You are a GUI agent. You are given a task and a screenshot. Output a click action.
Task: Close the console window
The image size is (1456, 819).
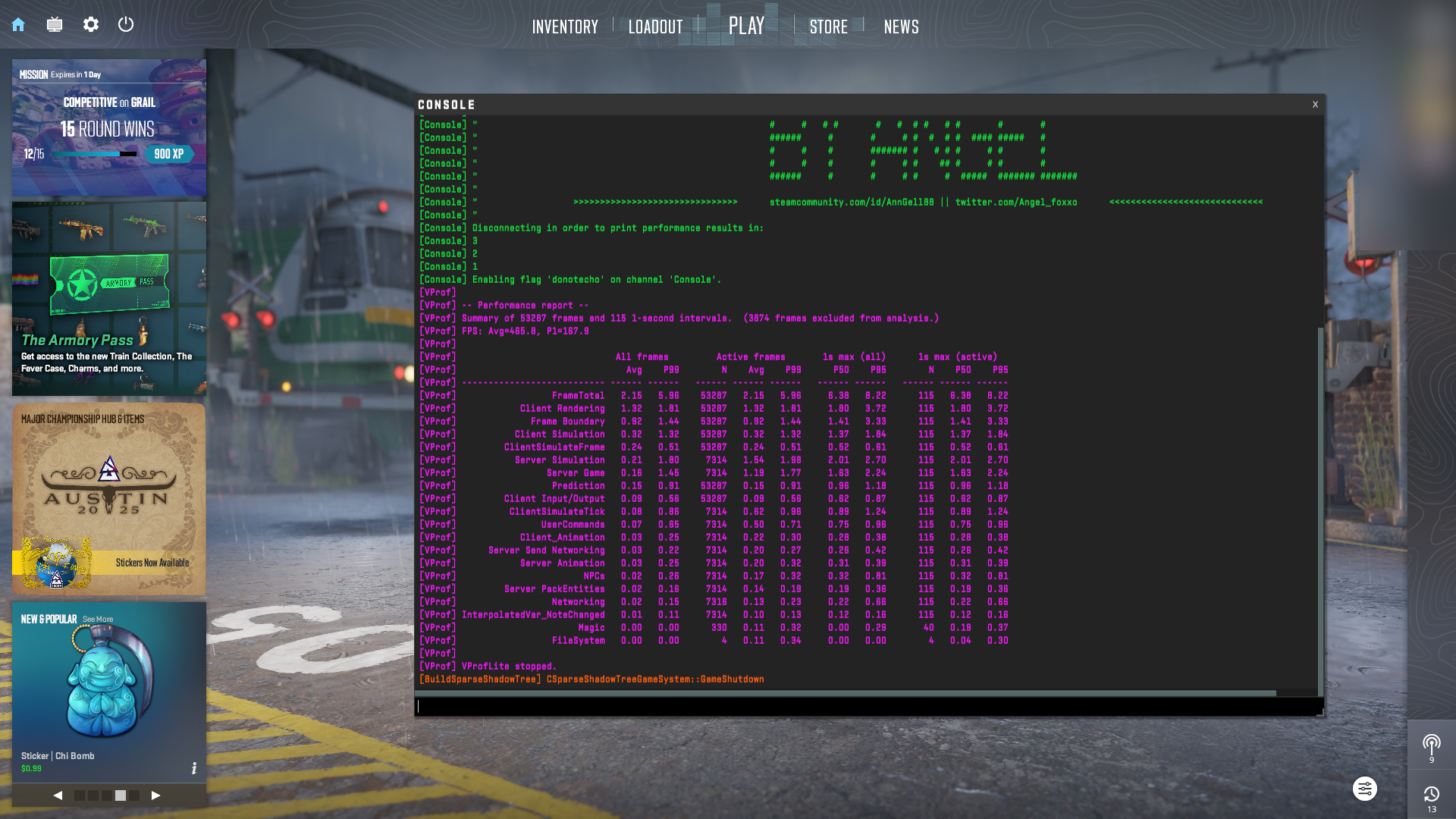point(1315,105)
